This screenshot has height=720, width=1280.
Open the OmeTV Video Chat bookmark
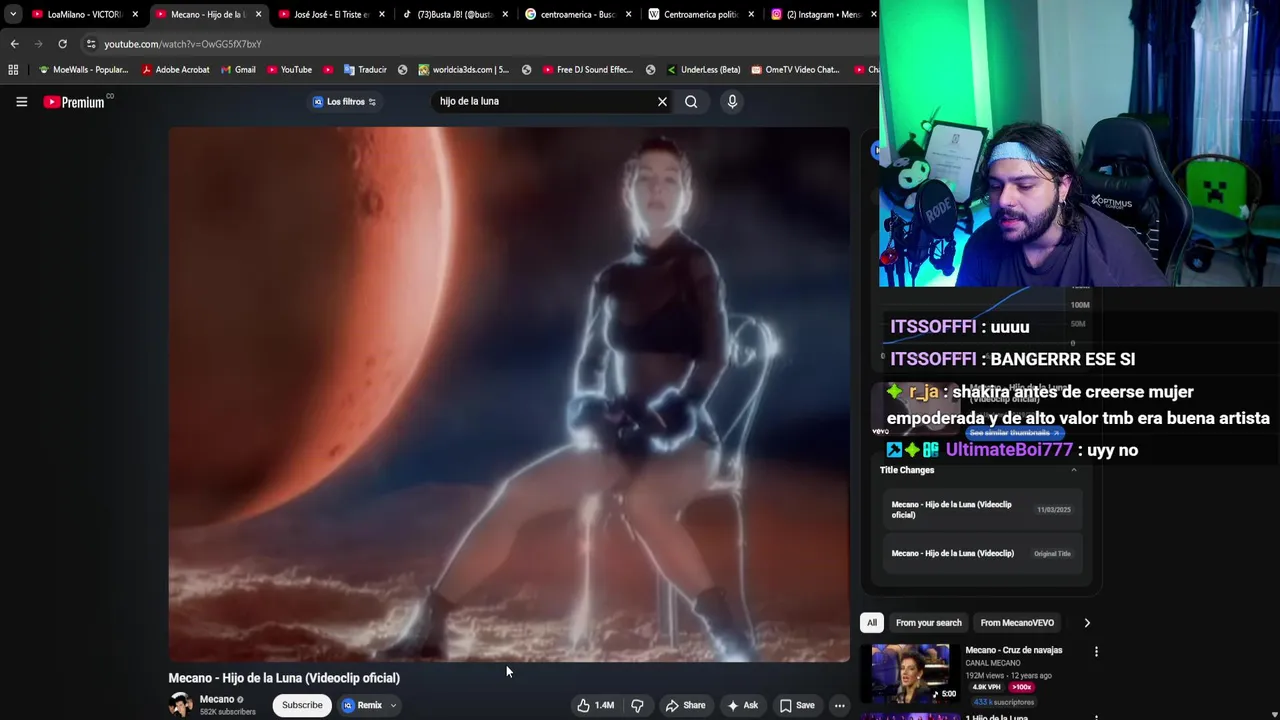point(795,70)
